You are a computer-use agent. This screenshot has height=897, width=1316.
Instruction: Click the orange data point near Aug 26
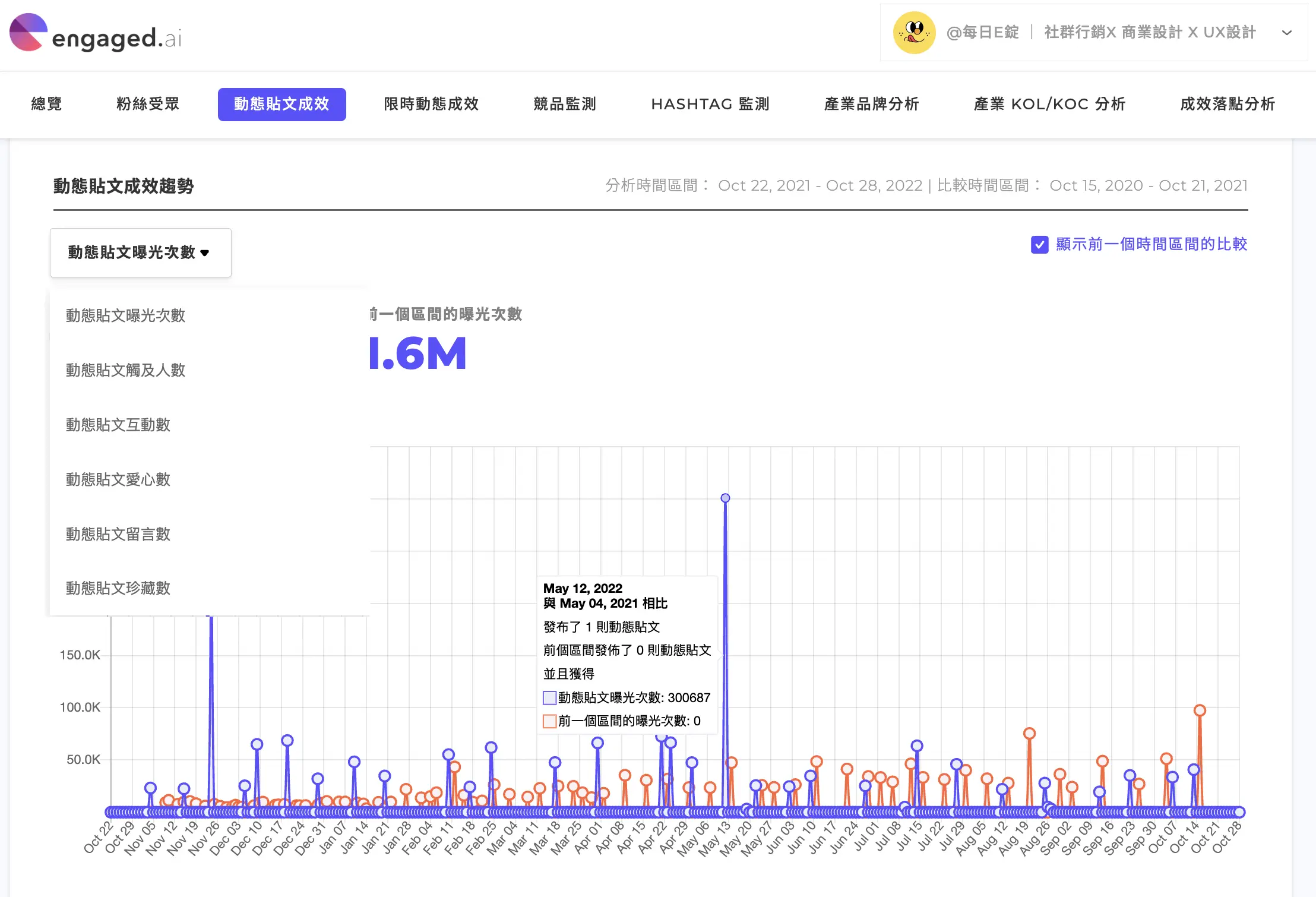(1029, 733)
